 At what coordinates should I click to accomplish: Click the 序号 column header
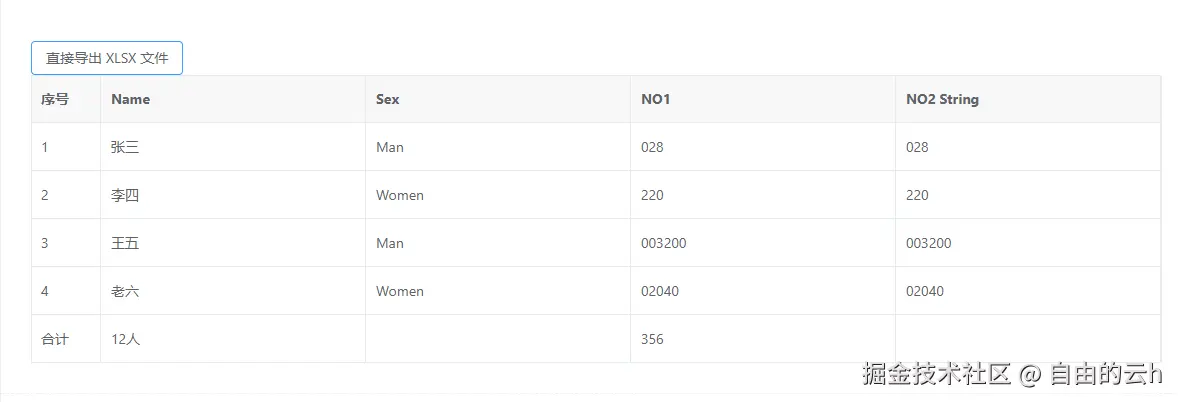[x=55, y=99]
